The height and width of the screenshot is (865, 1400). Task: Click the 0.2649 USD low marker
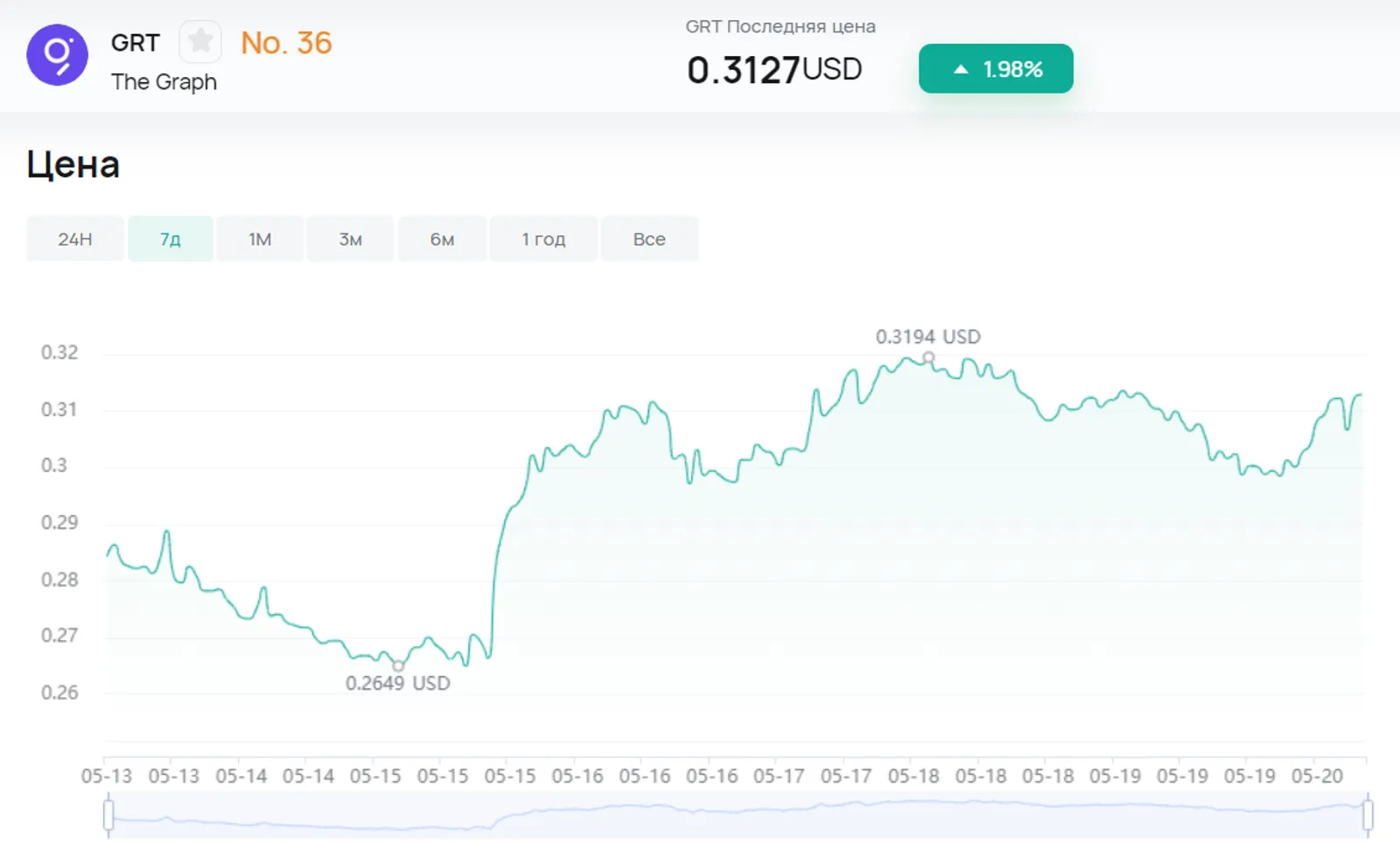click(x=398, y=666)
